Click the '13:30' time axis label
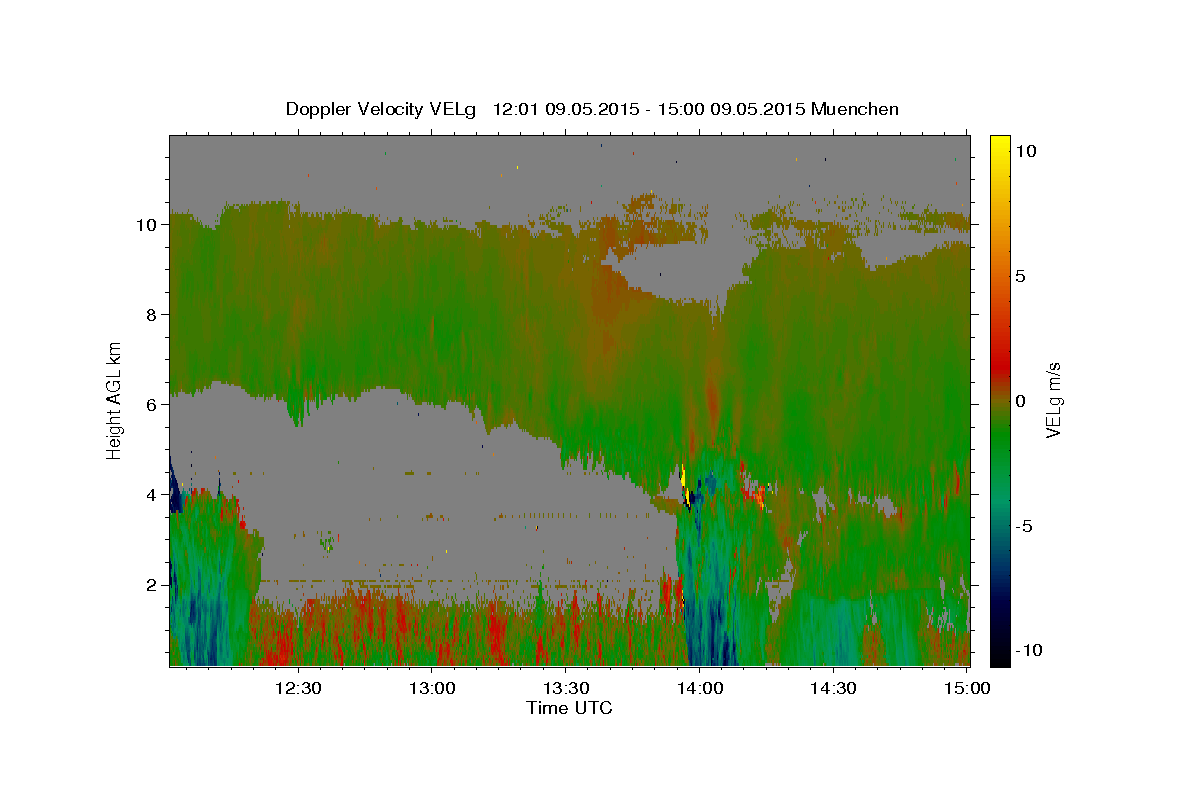The width and height of the screenshot is (1200, 800). [x=565, y=688]
